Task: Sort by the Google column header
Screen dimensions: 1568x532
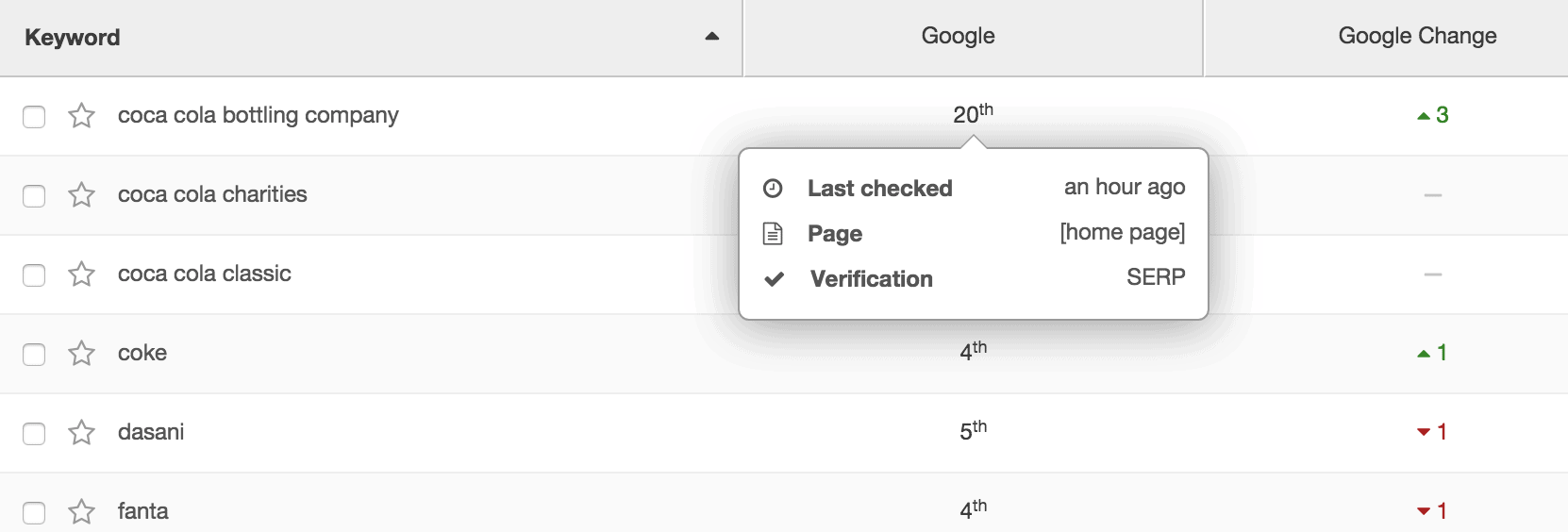Action: 958,36
